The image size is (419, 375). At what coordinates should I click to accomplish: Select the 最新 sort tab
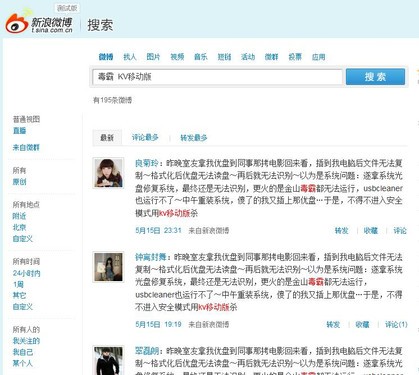click(x=107, y=138)
